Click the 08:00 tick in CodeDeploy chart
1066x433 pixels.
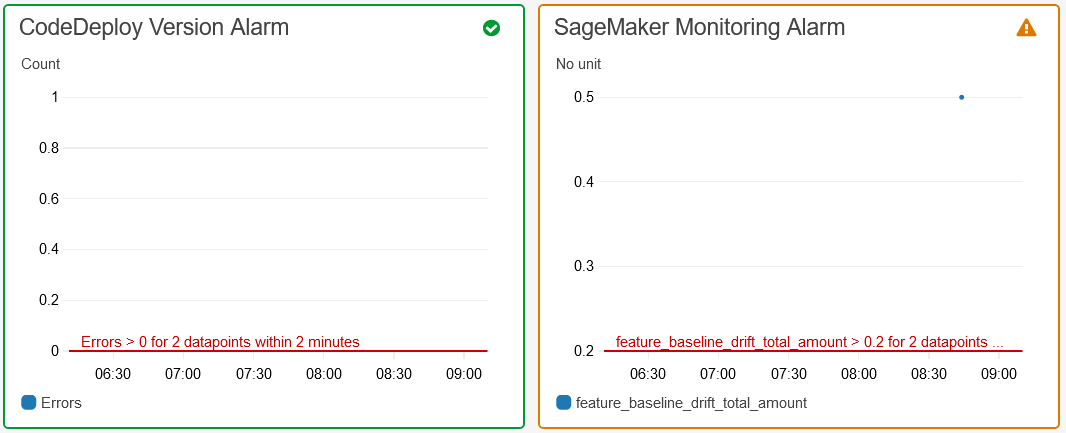(x=323, y=374)
